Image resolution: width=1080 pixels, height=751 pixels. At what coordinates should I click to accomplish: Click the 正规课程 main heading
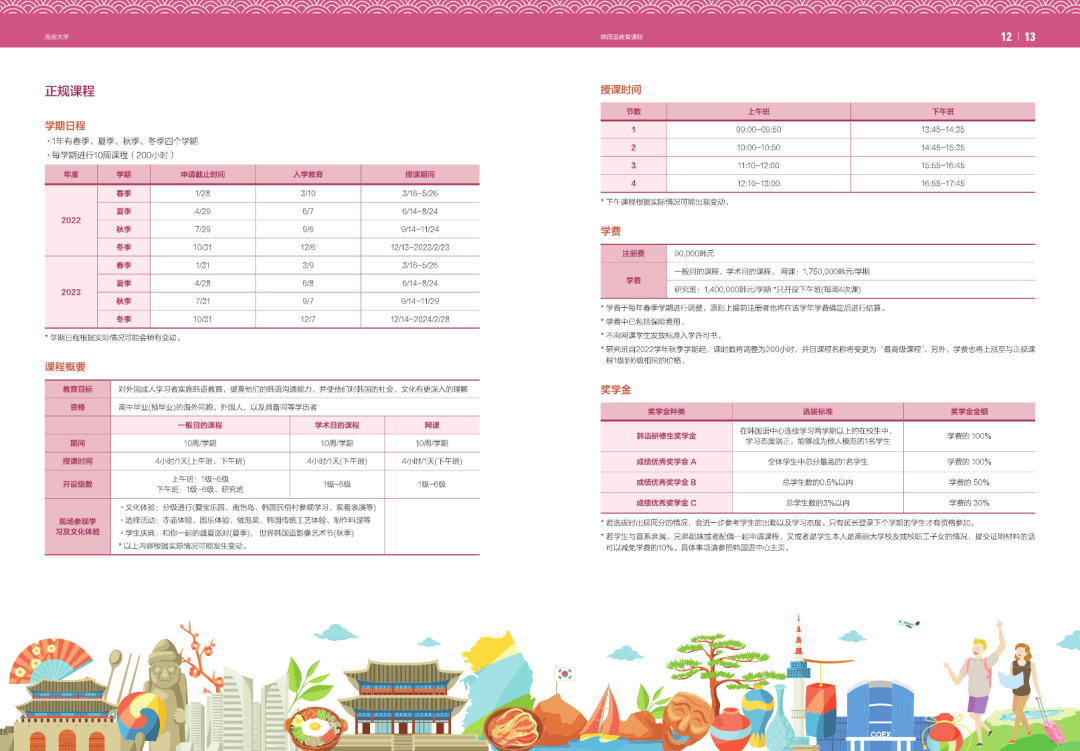(x=70, y=91)
